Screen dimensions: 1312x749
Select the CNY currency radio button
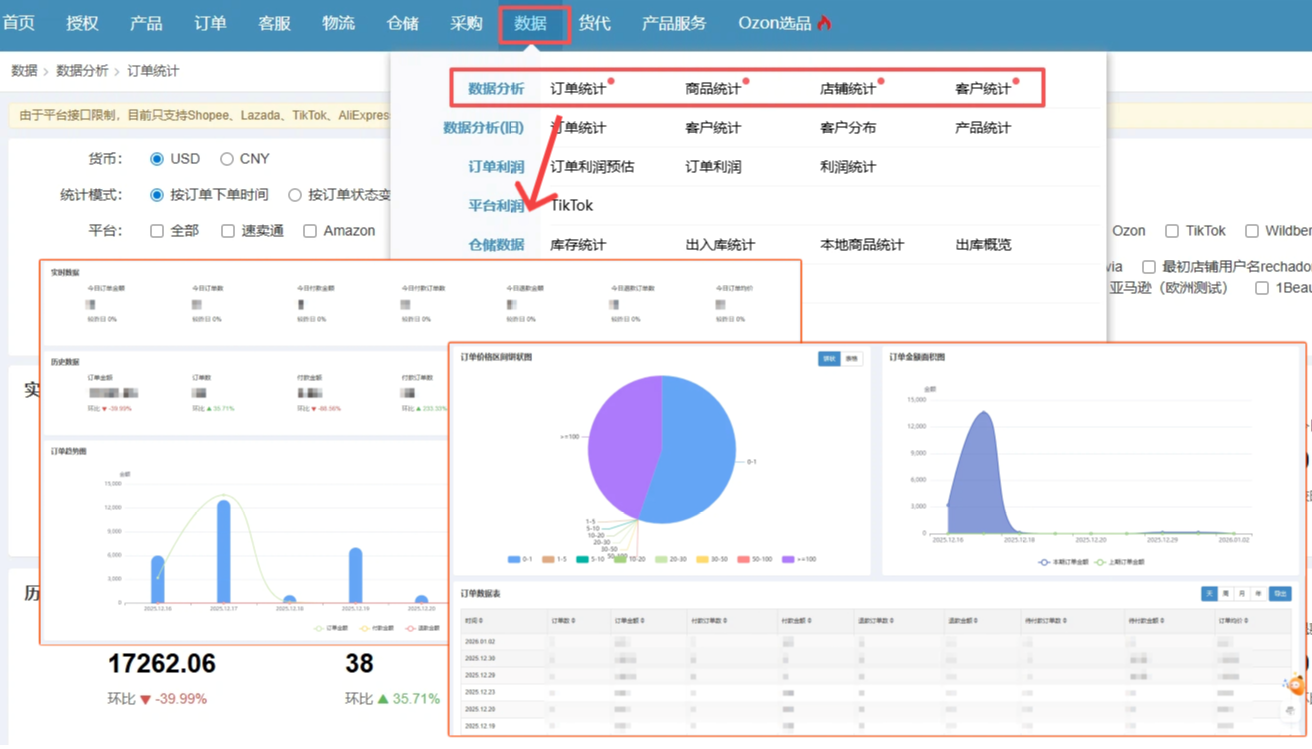coord(227,159)
